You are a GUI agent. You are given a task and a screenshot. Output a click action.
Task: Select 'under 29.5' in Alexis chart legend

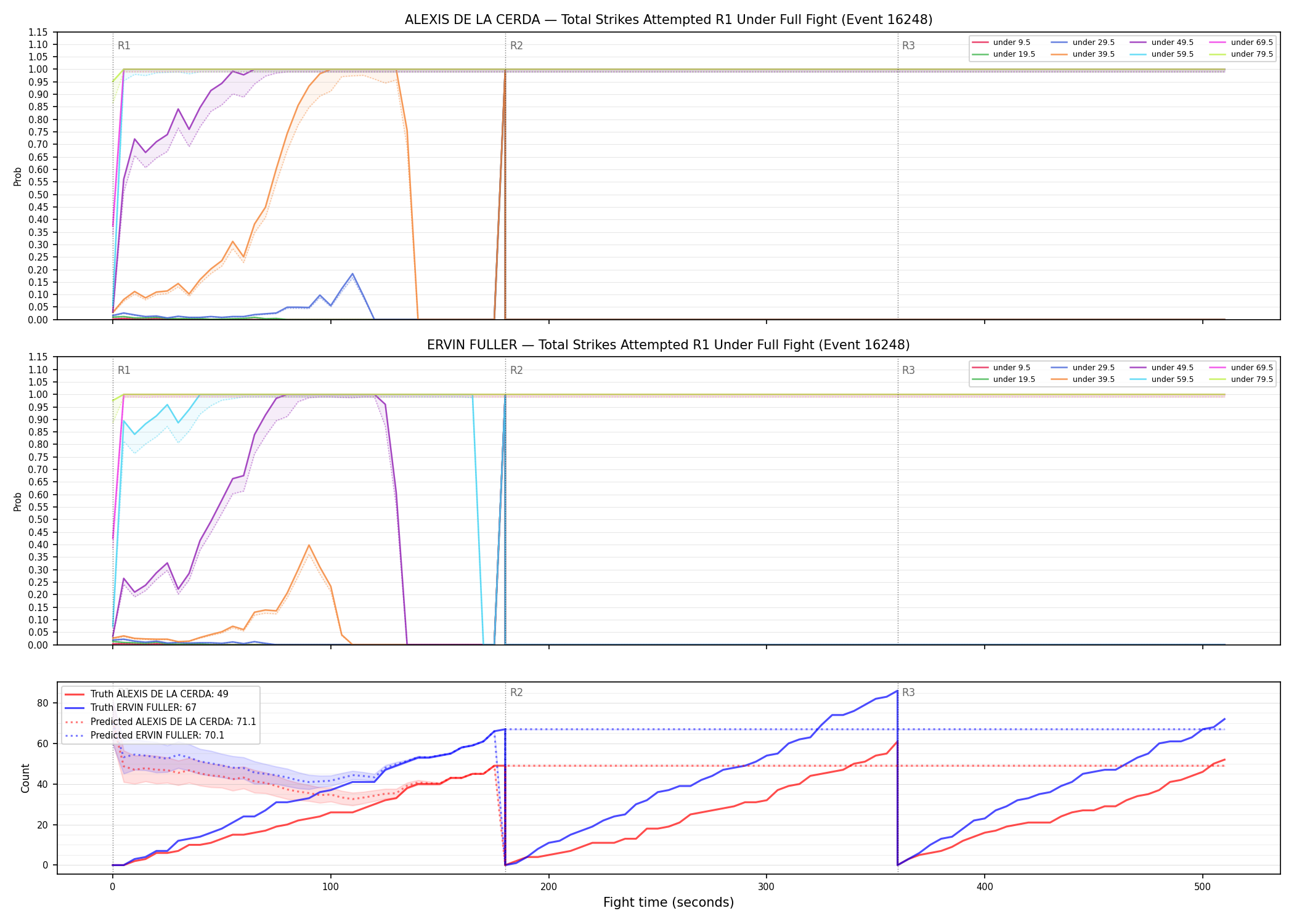point(1083,43)
